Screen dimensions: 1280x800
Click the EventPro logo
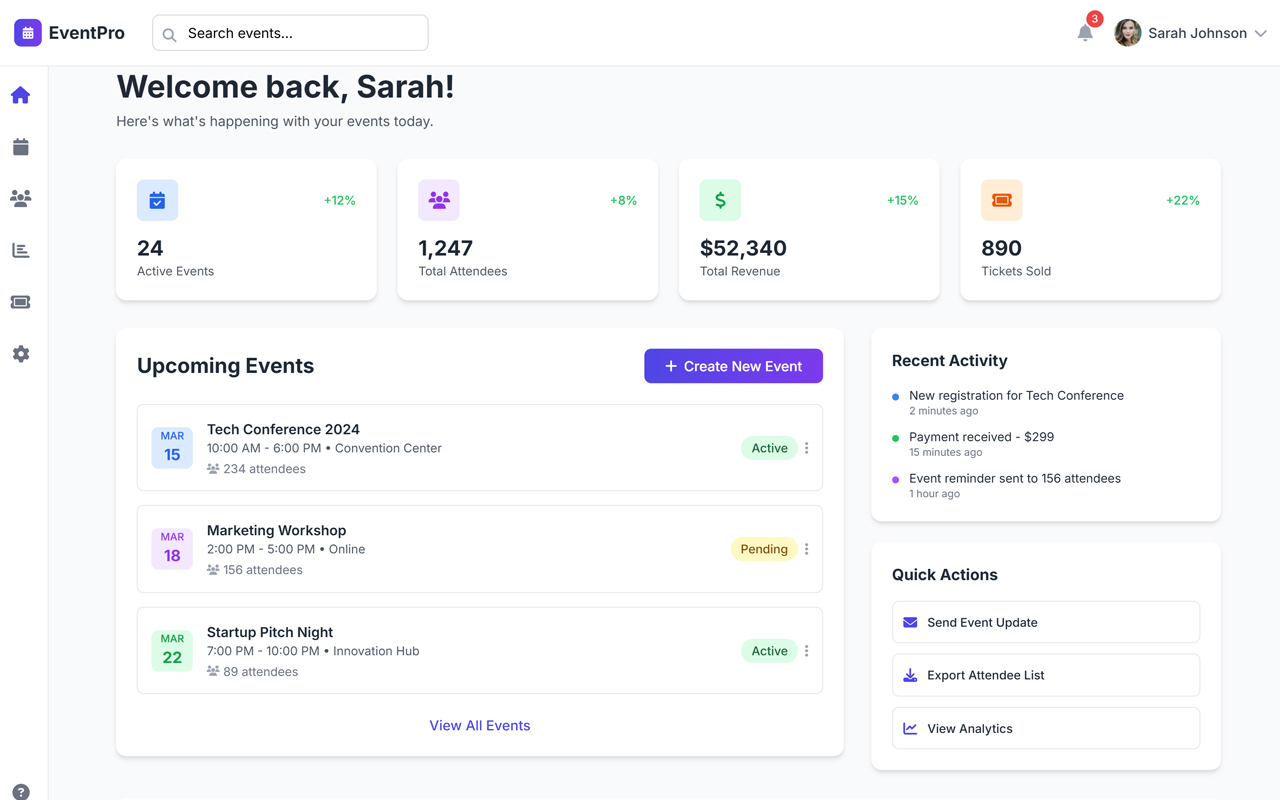pos(68,32)
